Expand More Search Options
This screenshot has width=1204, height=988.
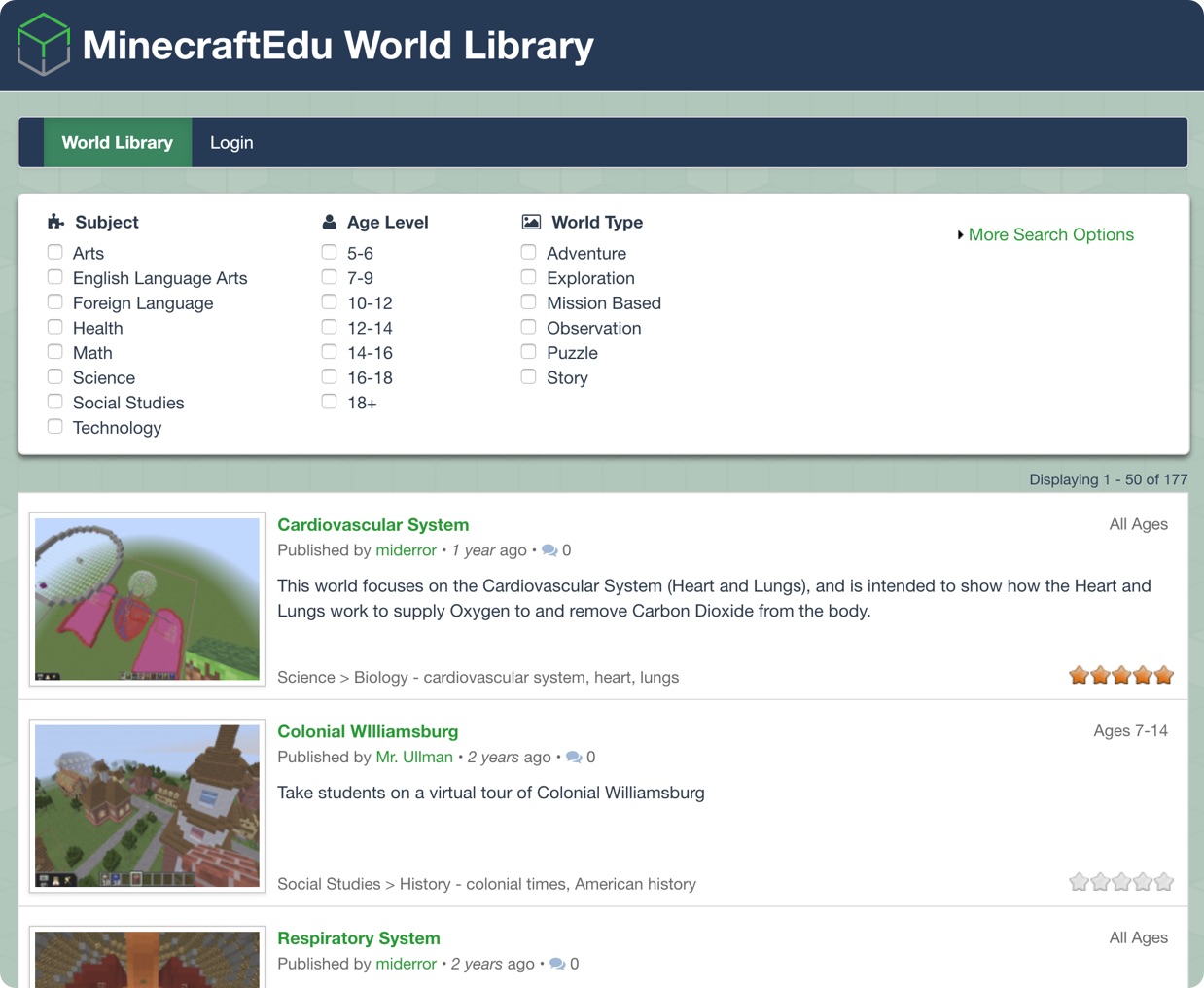click(x=1050, y=234)
